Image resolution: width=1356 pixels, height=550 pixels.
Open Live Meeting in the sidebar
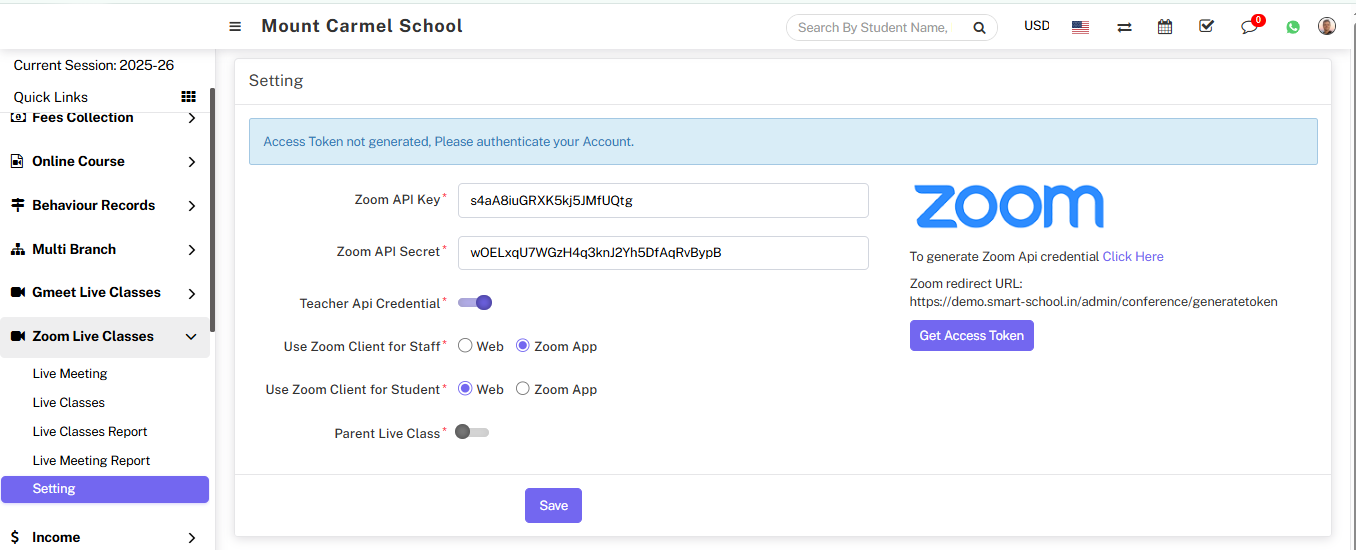[70, 374]
